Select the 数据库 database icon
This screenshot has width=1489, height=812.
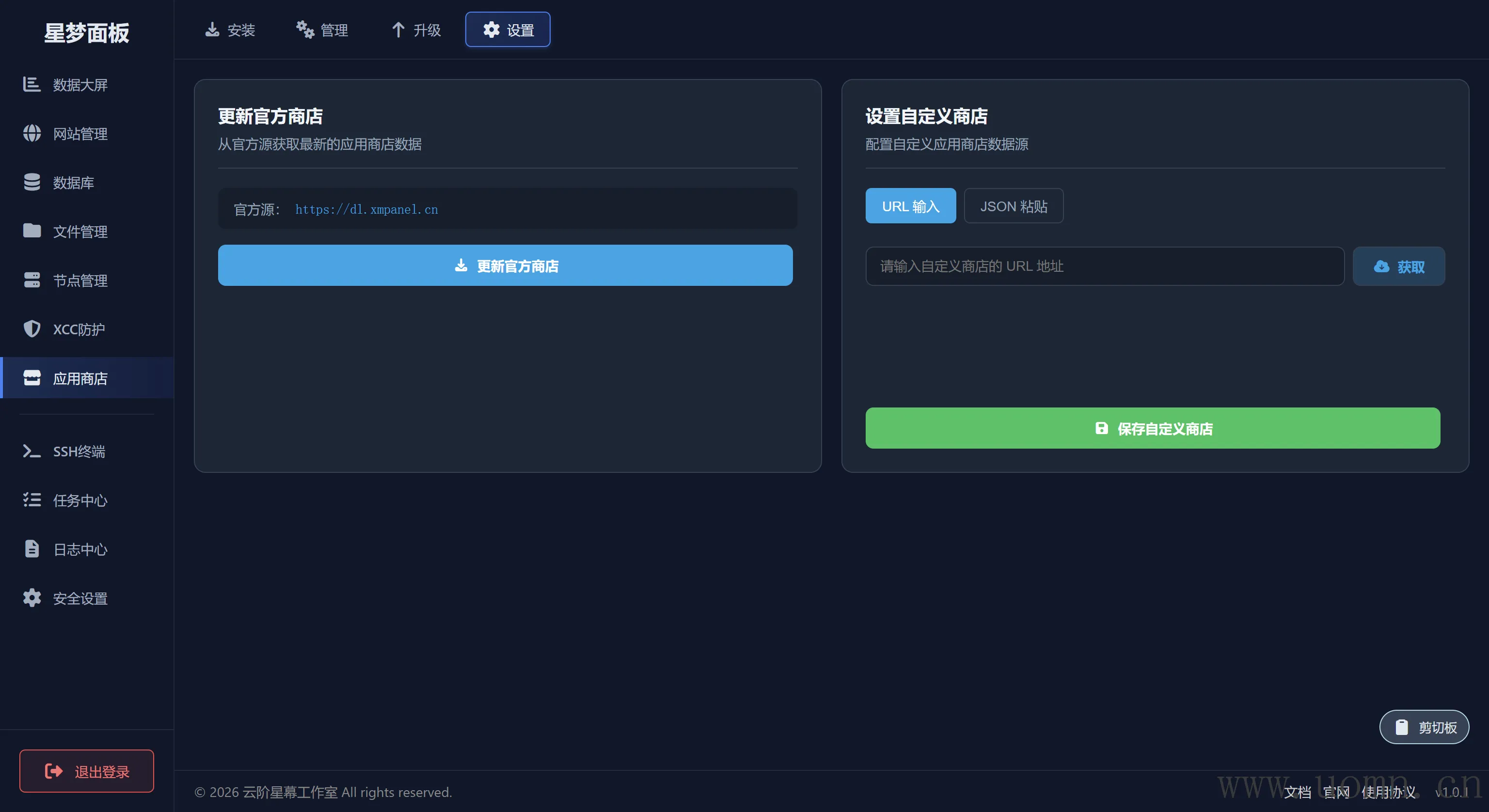32,182
